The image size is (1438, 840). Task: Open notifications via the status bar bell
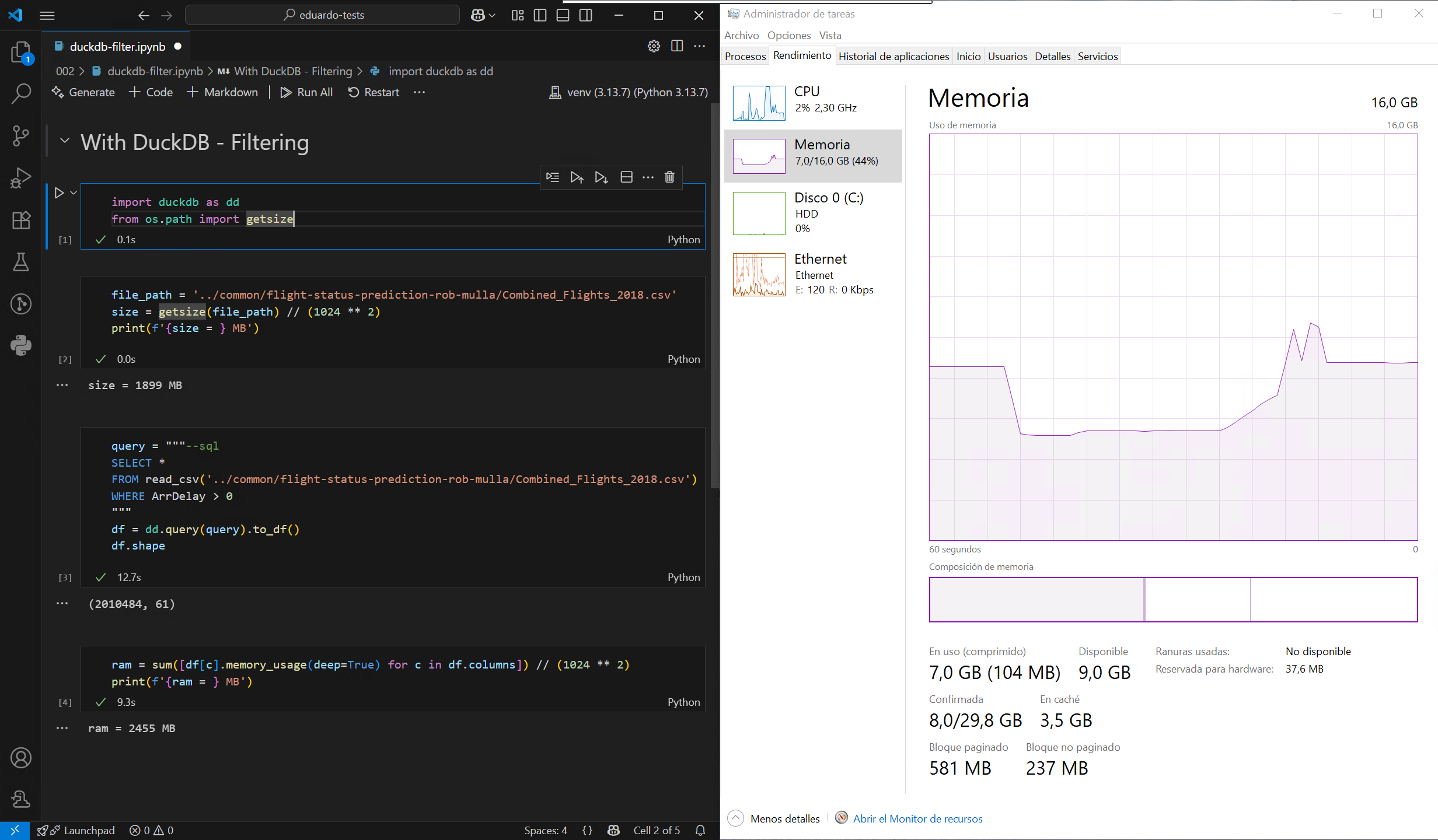[x=699, y=830]
